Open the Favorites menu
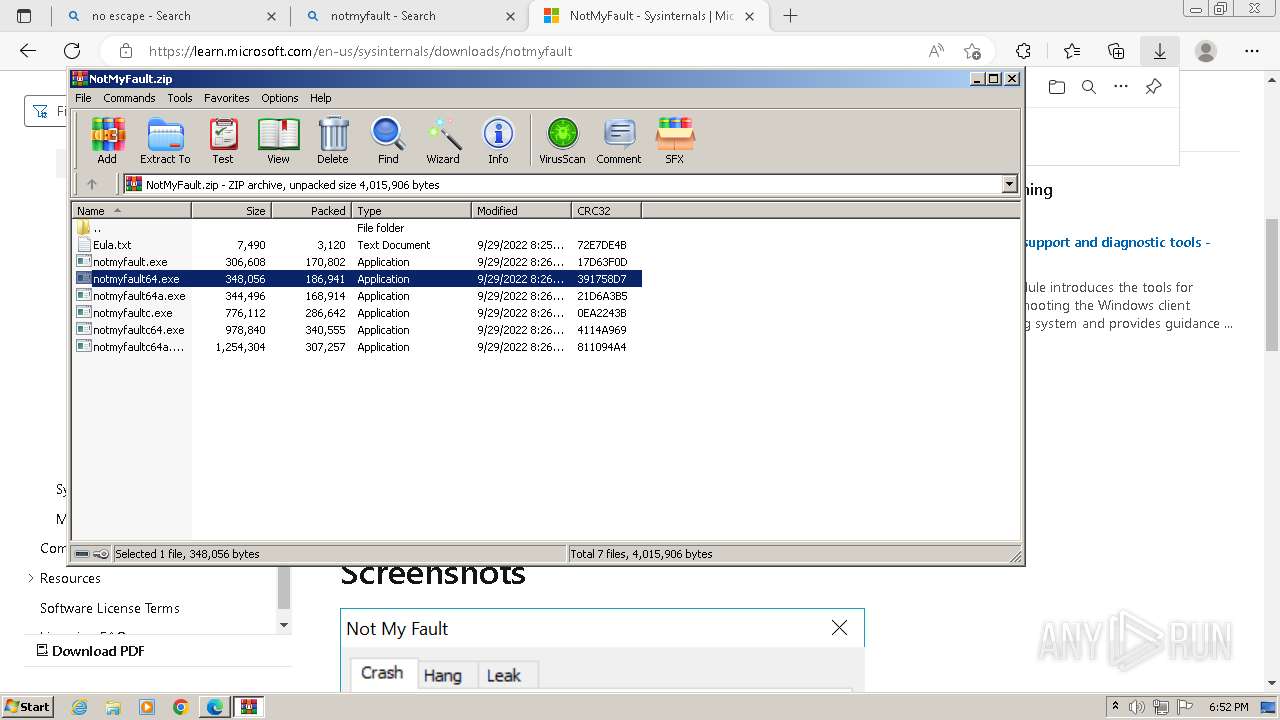The image size is (1280, 720). (x=227, y=98)
